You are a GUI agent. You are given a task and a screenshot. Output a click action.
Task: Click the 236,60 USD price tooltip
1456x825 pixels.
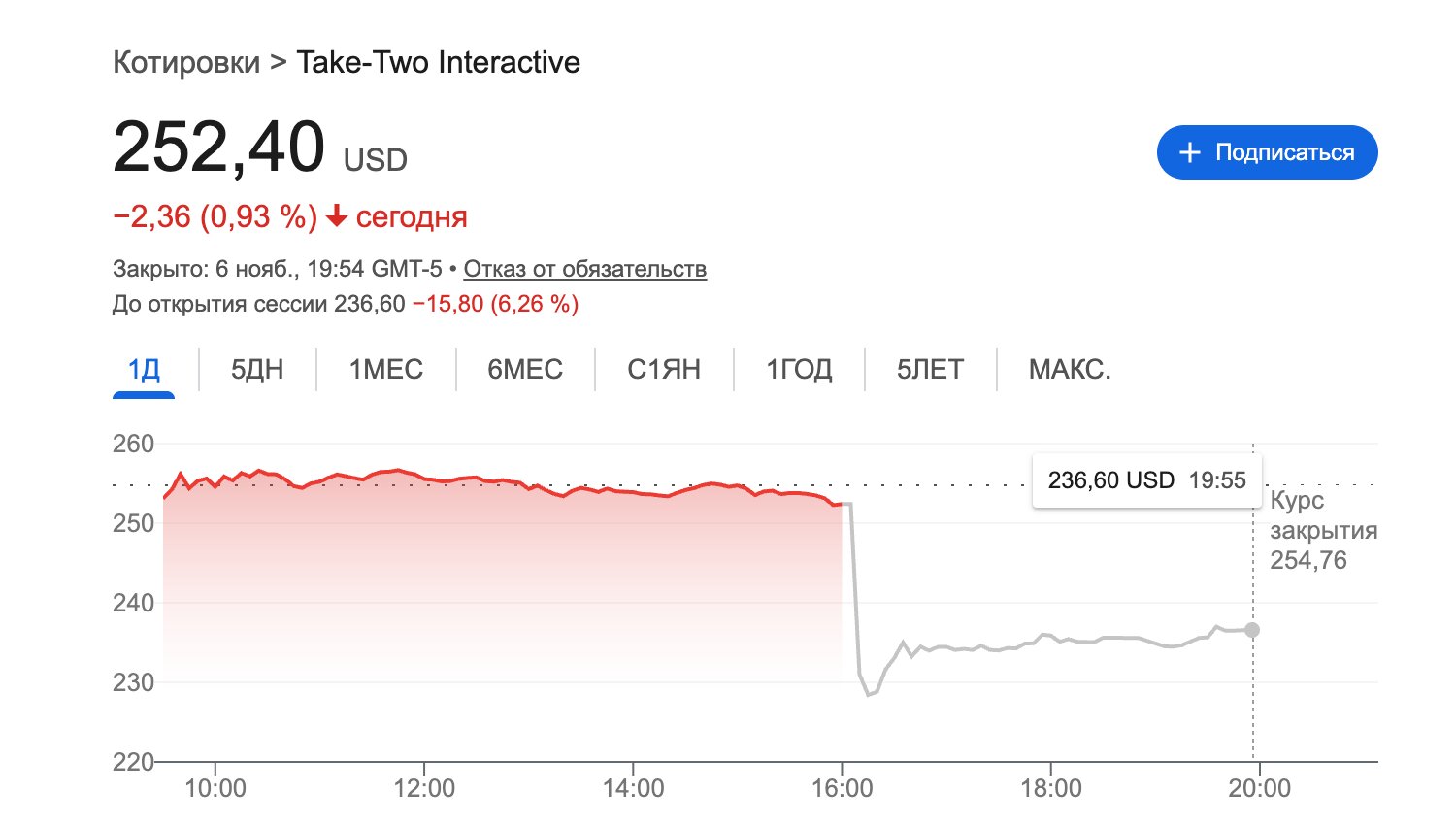click(x=1146, y=480)
